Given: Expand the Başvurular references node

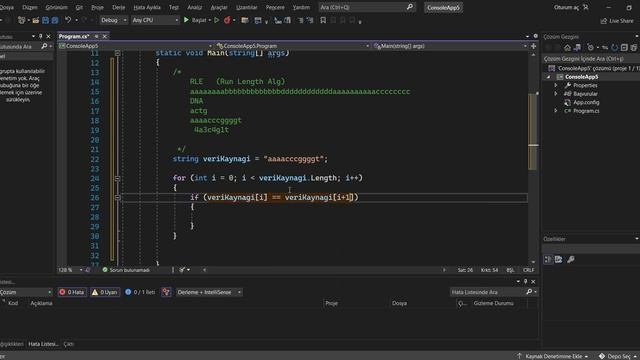Looking at the screenshot, I should coord(556,94).
